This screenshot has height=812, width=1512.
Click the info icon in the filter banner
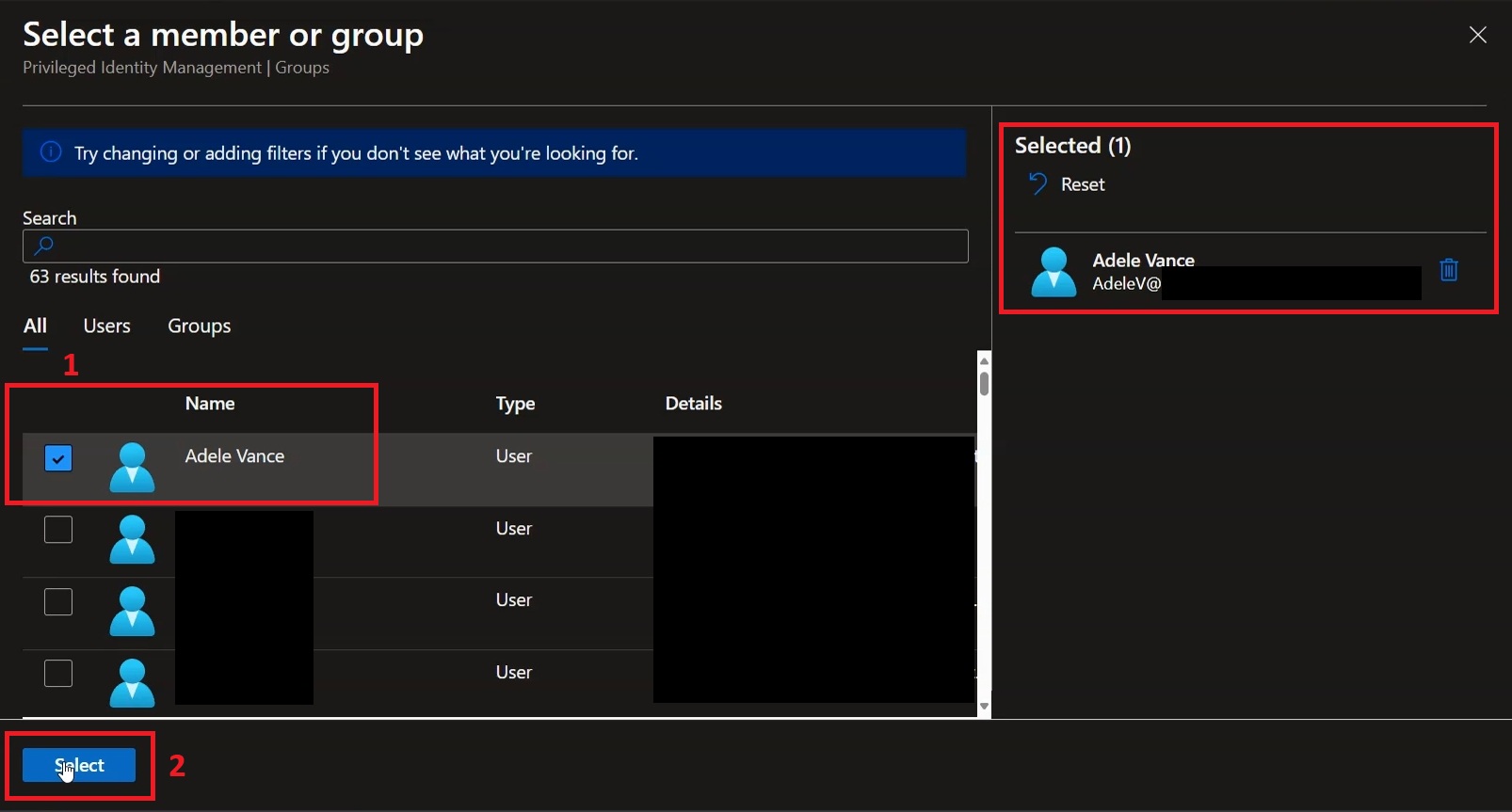[x=51, y=152]
